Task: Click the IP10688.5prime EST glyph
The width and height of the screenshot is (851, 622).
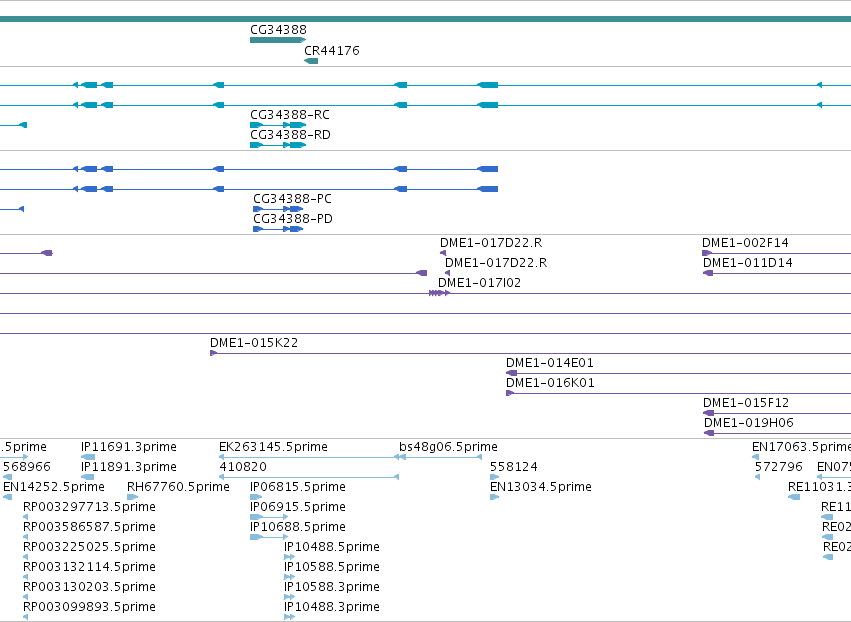Action: (269, 537)
